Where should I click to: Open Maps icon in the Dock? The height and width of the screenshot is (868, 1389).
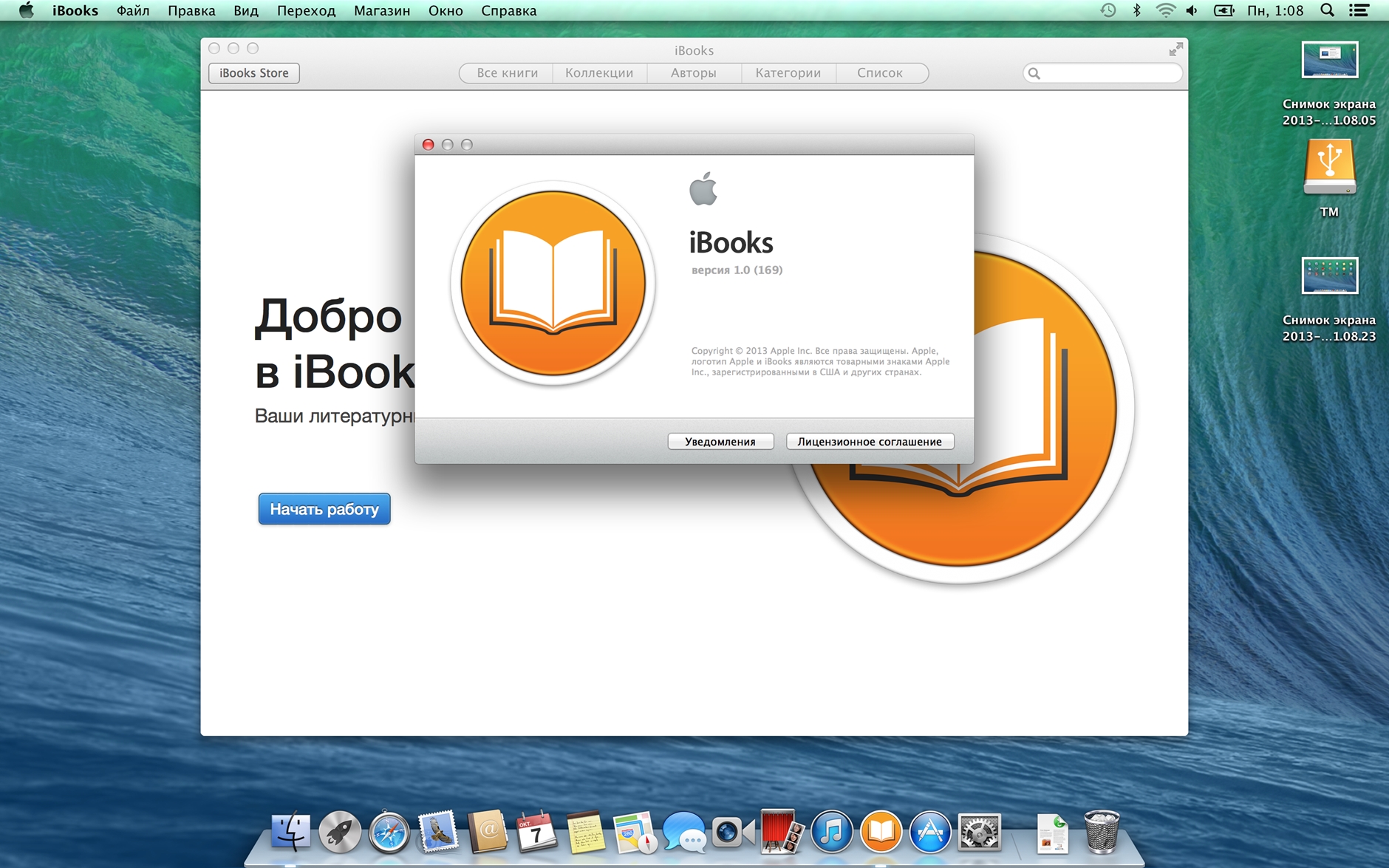tap(635, 833)
